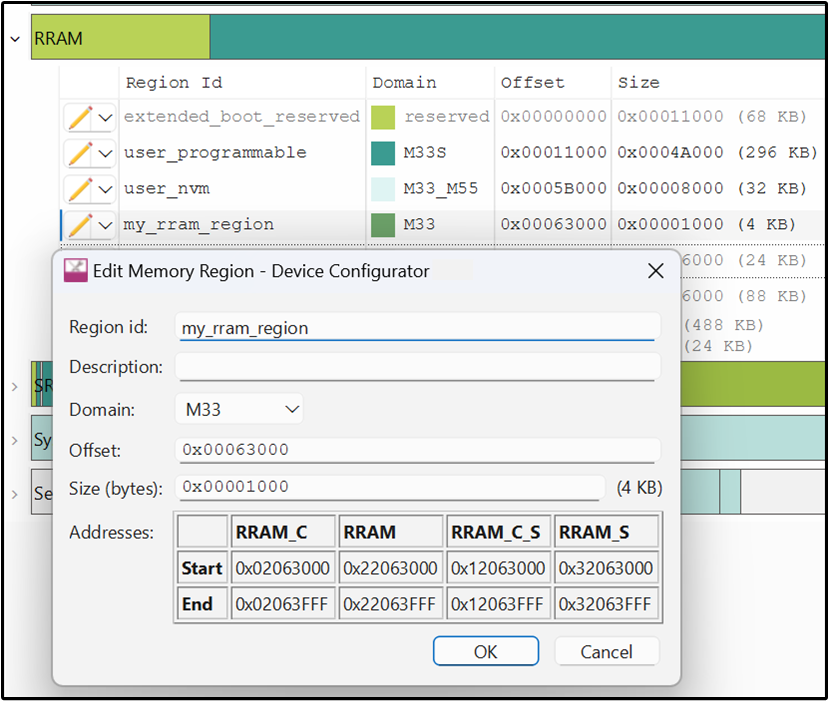Close the Edit Memory Region dialog
Screen dimensions: 829x701
(655, 271)
